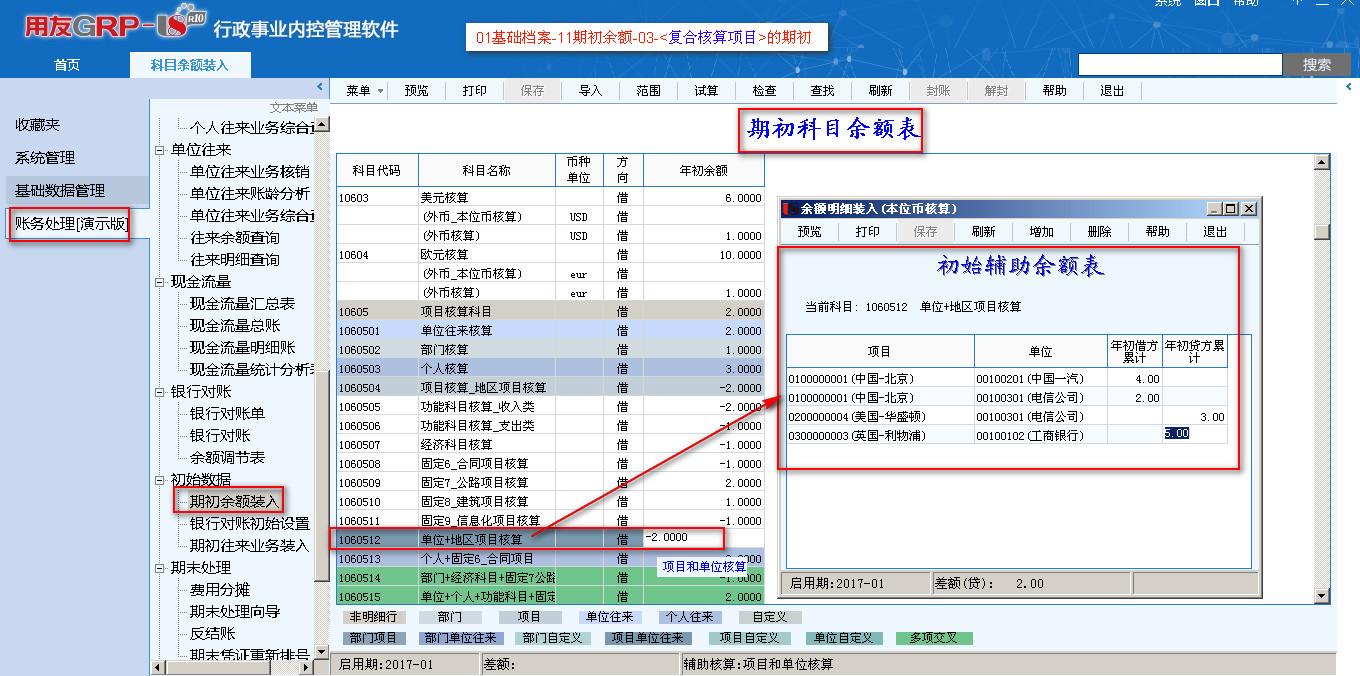This screenshot has width=1360, height=676.
Task: Click the 余额明细装入 dialog title icon
Action: click(x=790, y=209)
